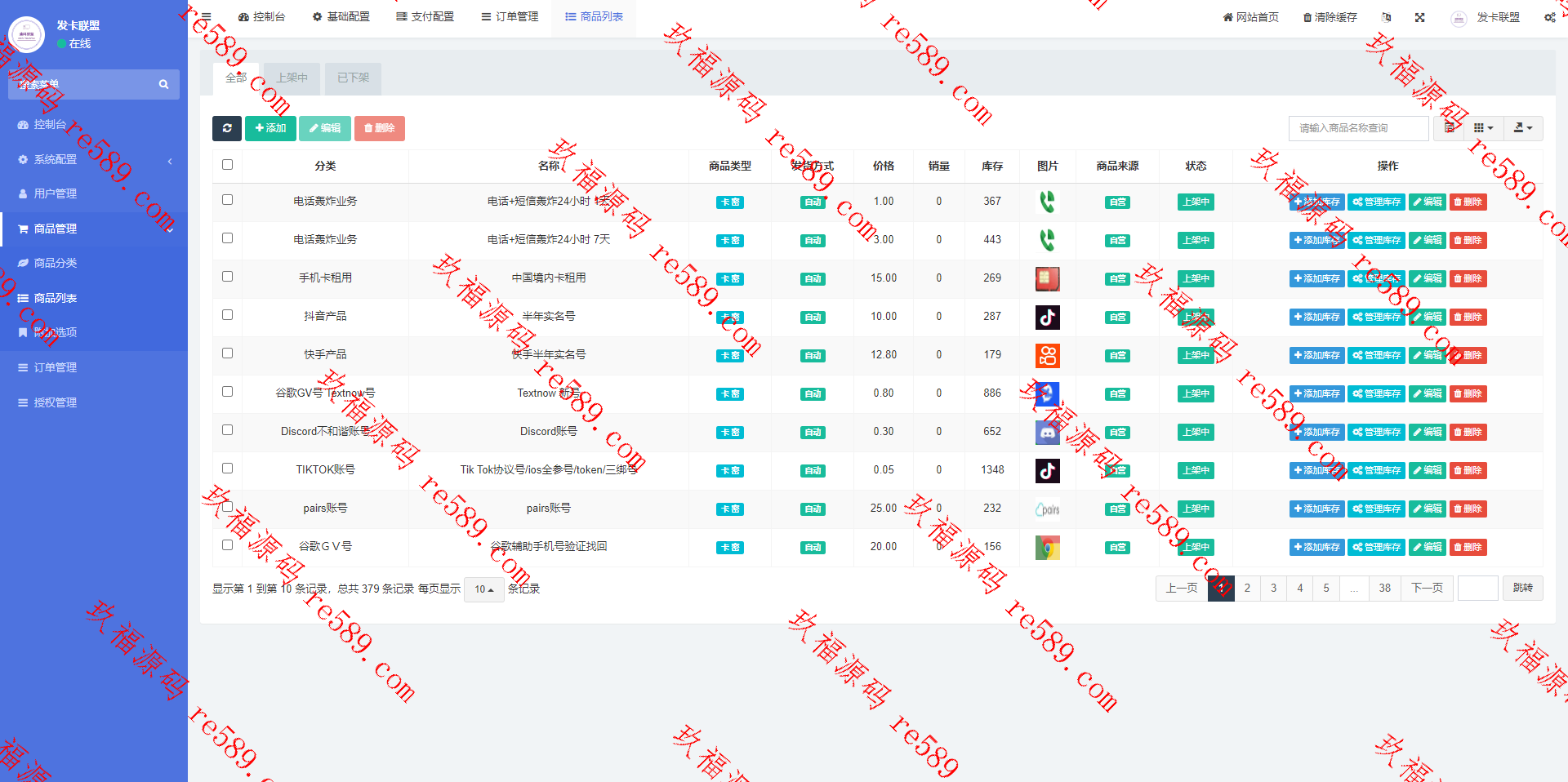Open 订单管理 in the sidebar
Image resolution: width=1568 pixels, height=782 pixels.
point(93,367)
